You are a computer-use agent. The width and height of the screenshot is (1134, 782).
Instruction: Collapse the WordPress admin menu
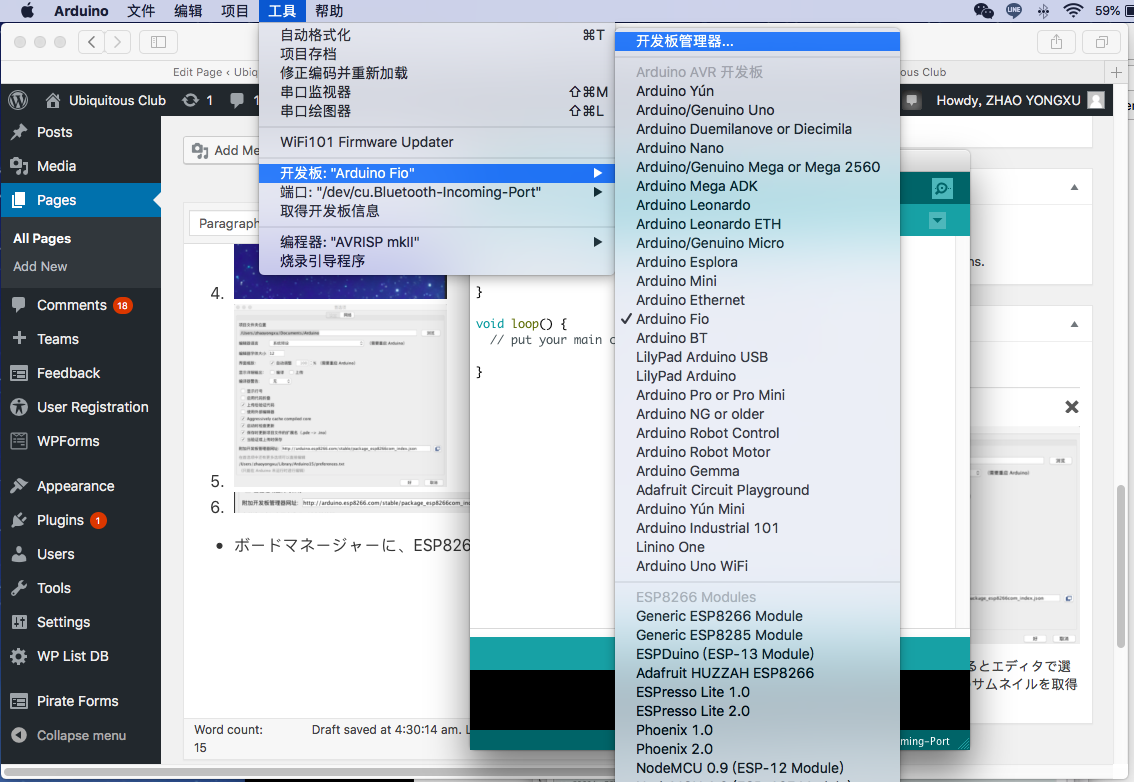click(x=80, y=735)
